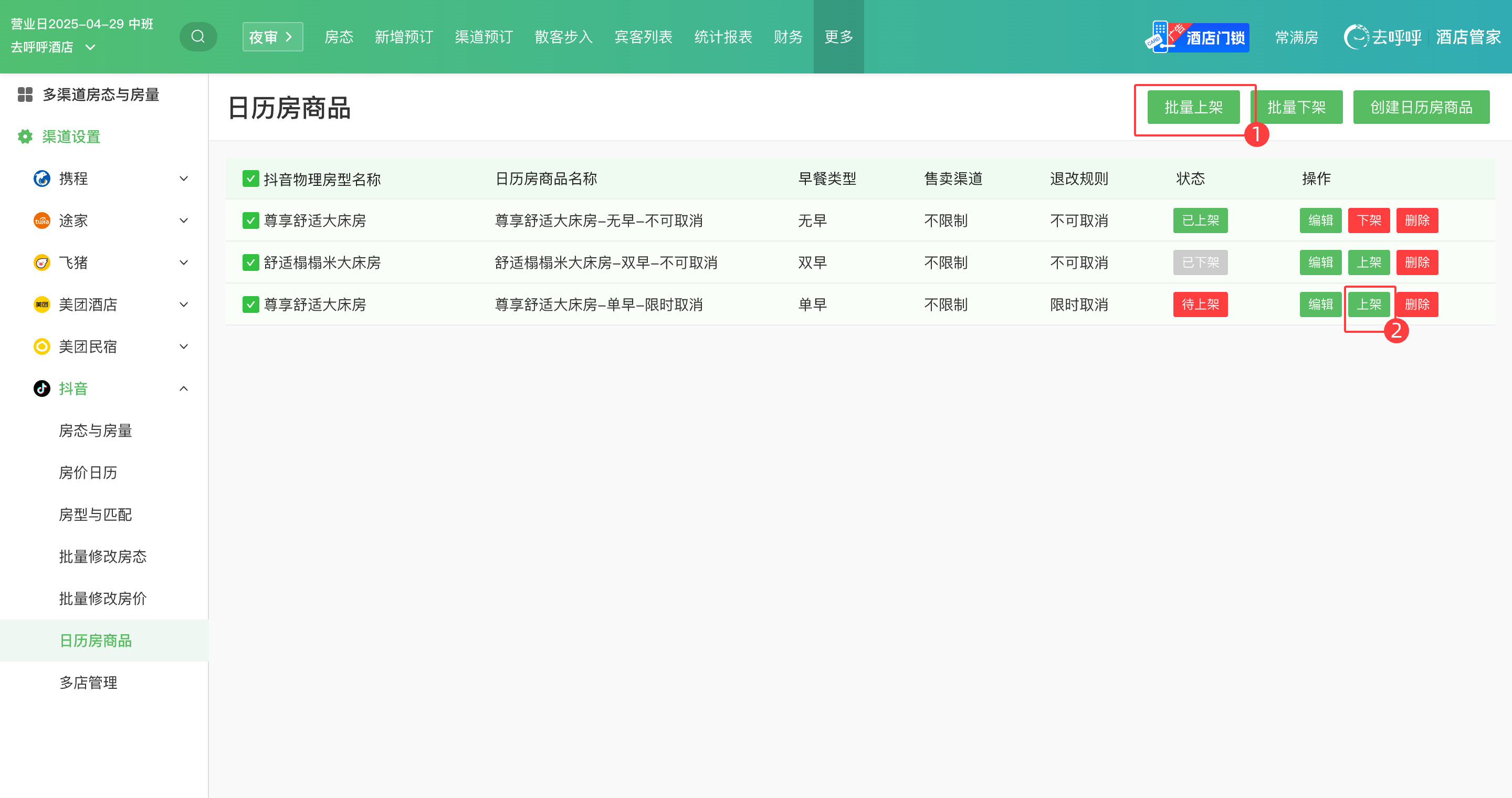
Task: Go to 房价日历 in the sidebar
Action: click(88, 472)
